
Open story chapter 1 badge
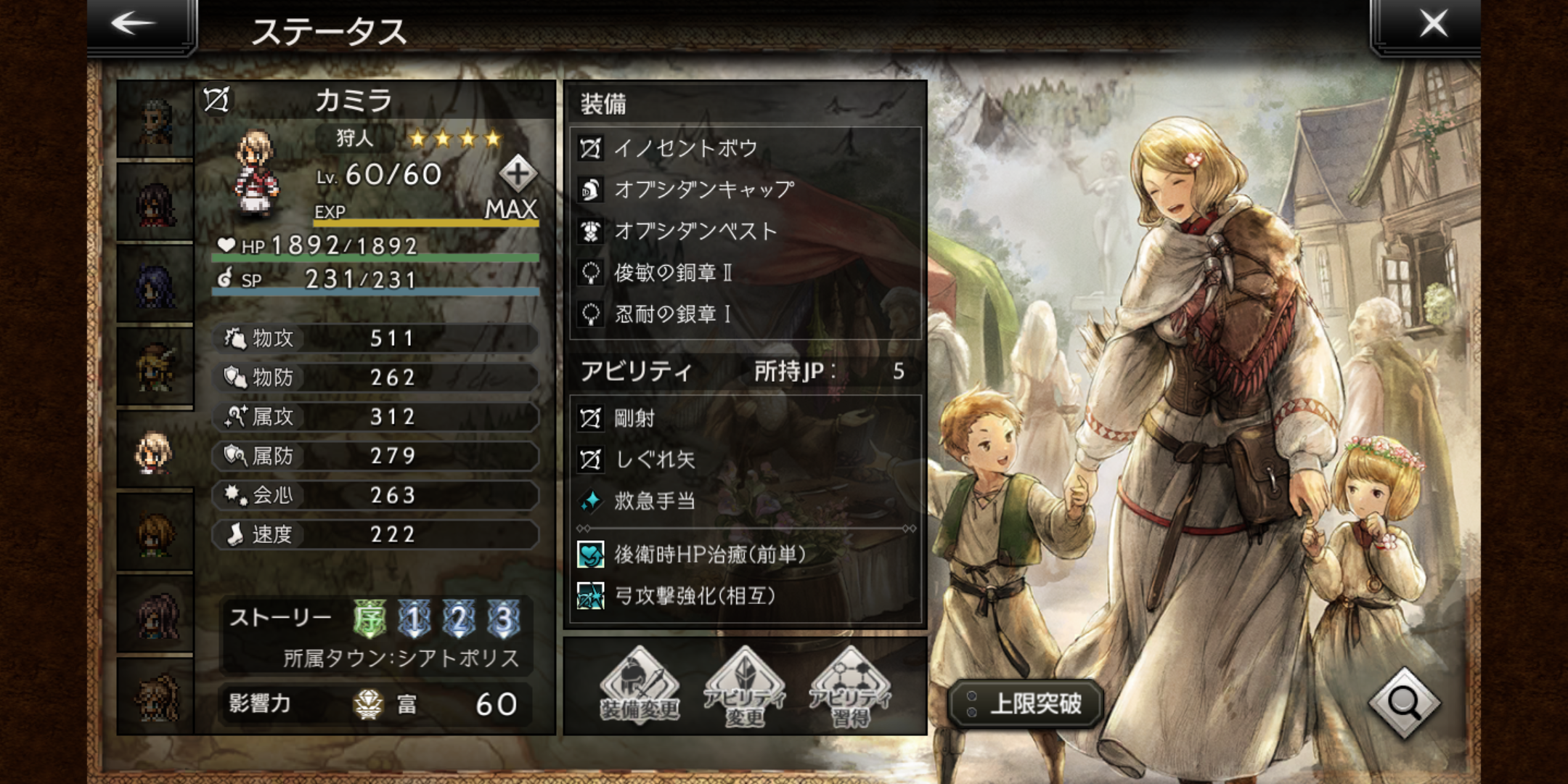(414, 618)
